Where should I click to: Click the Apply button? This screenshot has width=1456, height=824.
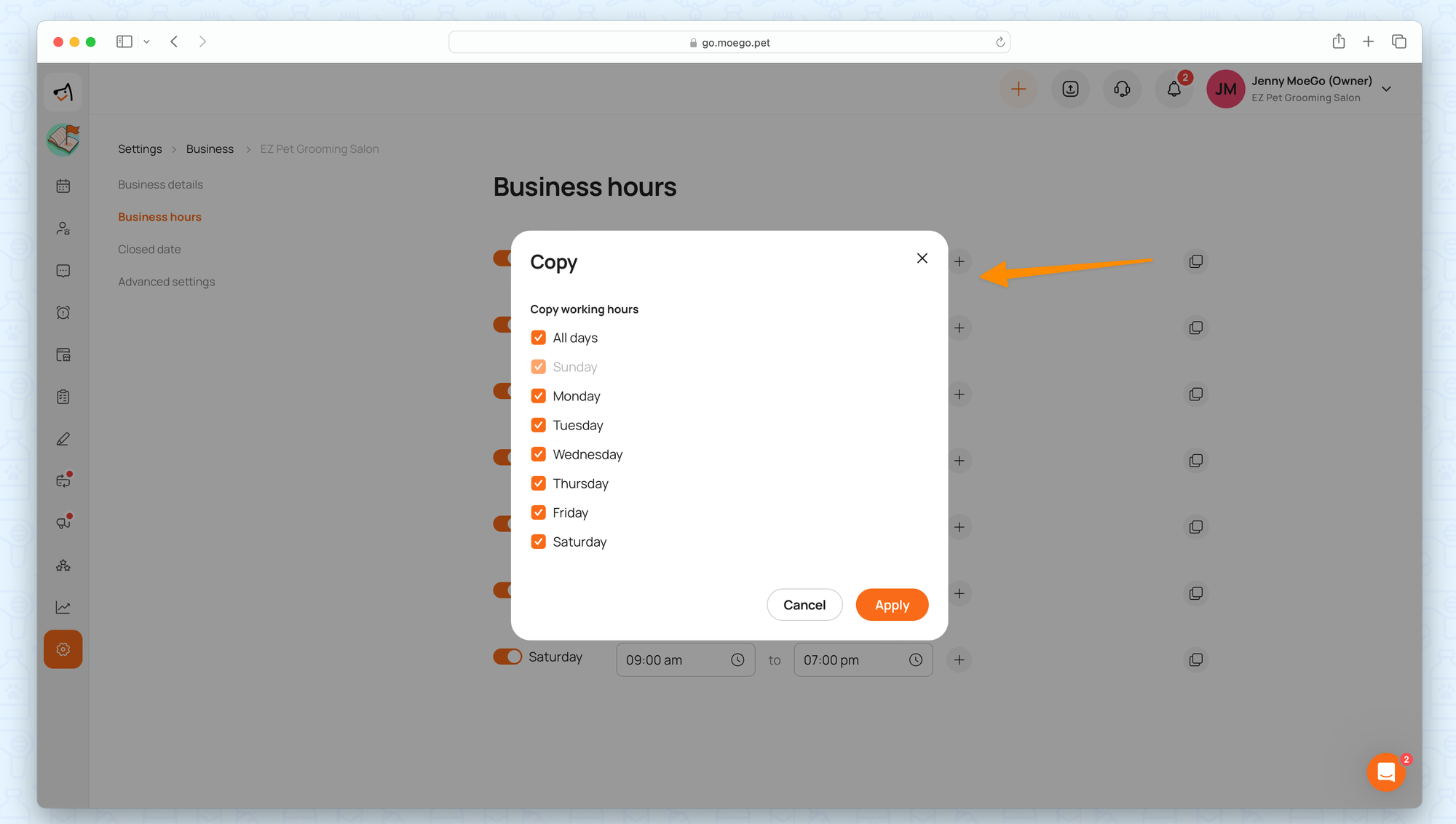coord(891,605)
